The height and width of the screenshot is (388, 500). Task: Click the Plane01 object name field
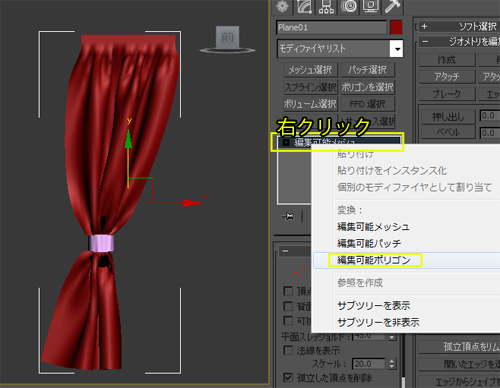pos(331,27)
